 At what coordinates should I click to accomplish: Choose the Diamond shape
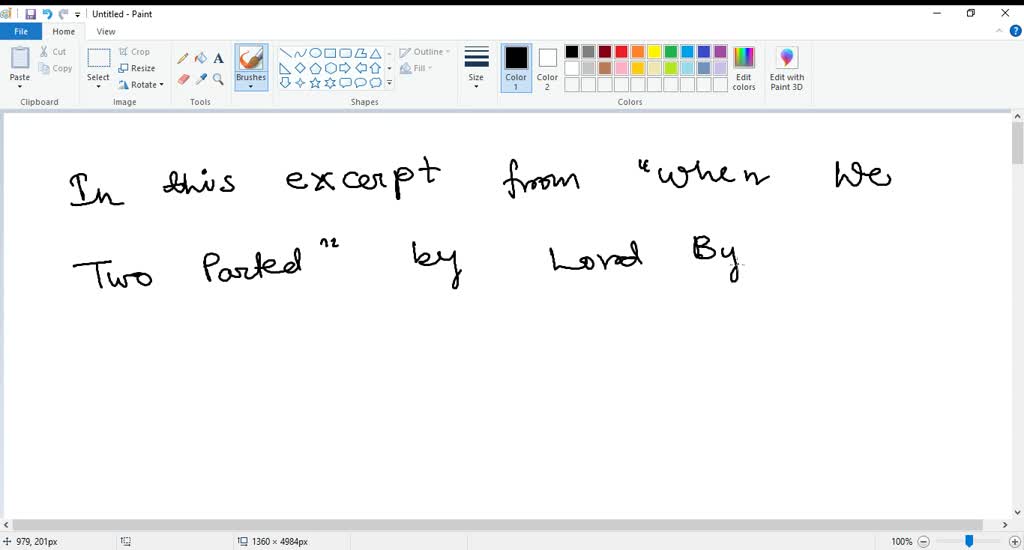(x=300, y=68)
